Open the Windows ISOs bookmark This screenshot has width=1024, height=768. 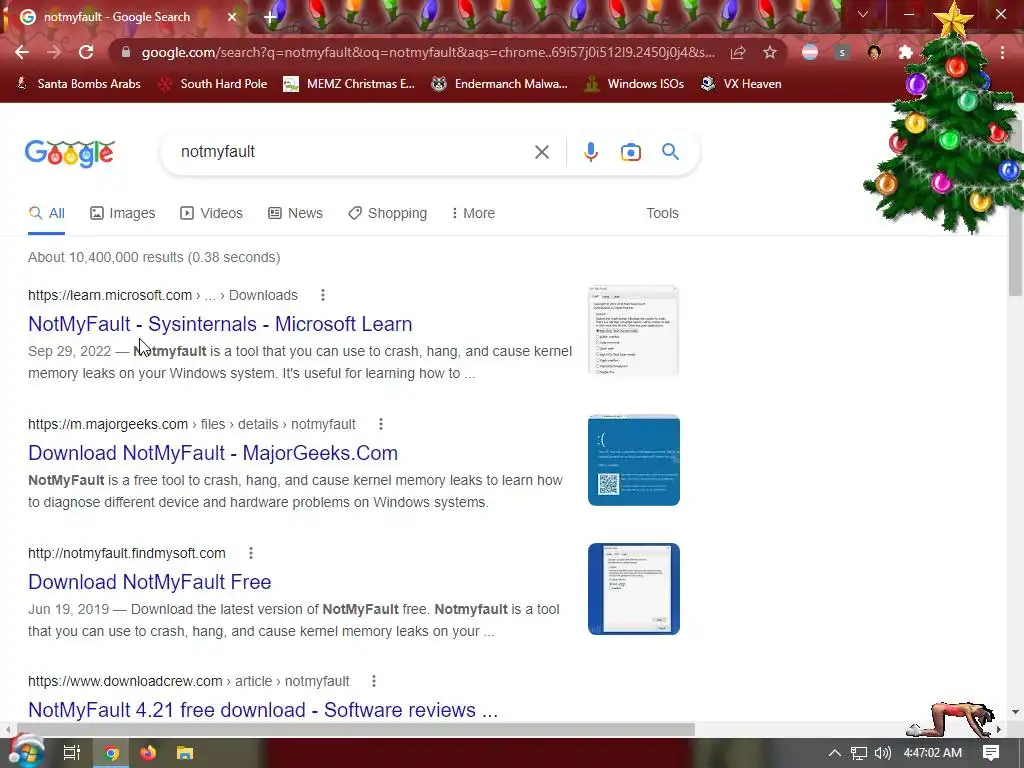coord(634,84)
